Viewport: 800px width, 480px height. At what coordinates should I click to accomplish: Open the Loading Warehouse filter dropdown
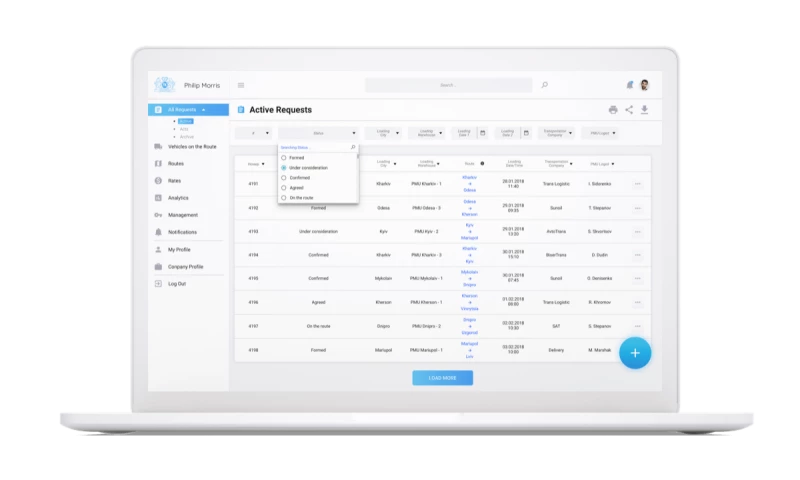427,133
